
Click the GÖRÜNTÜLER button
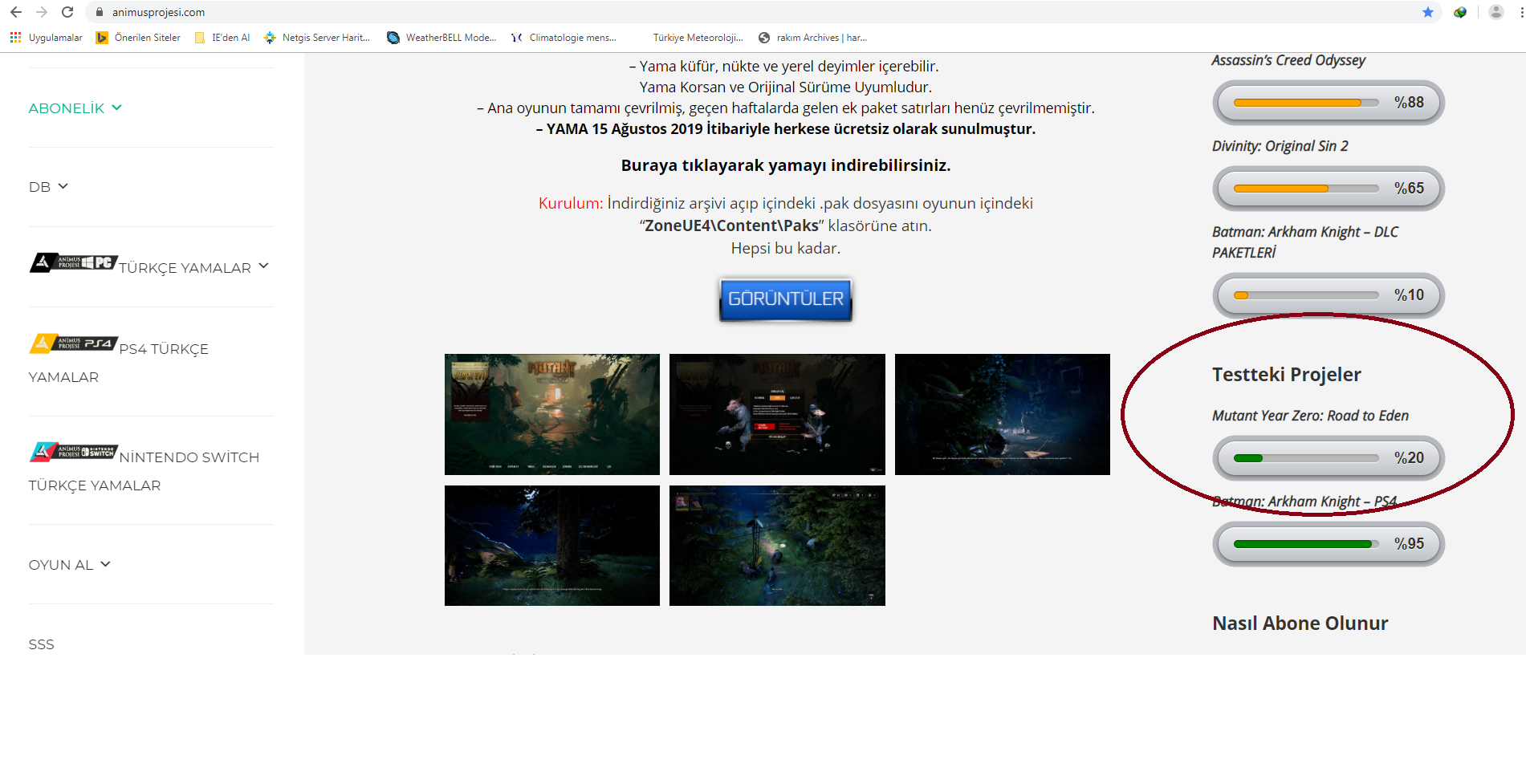click(786, 299)
